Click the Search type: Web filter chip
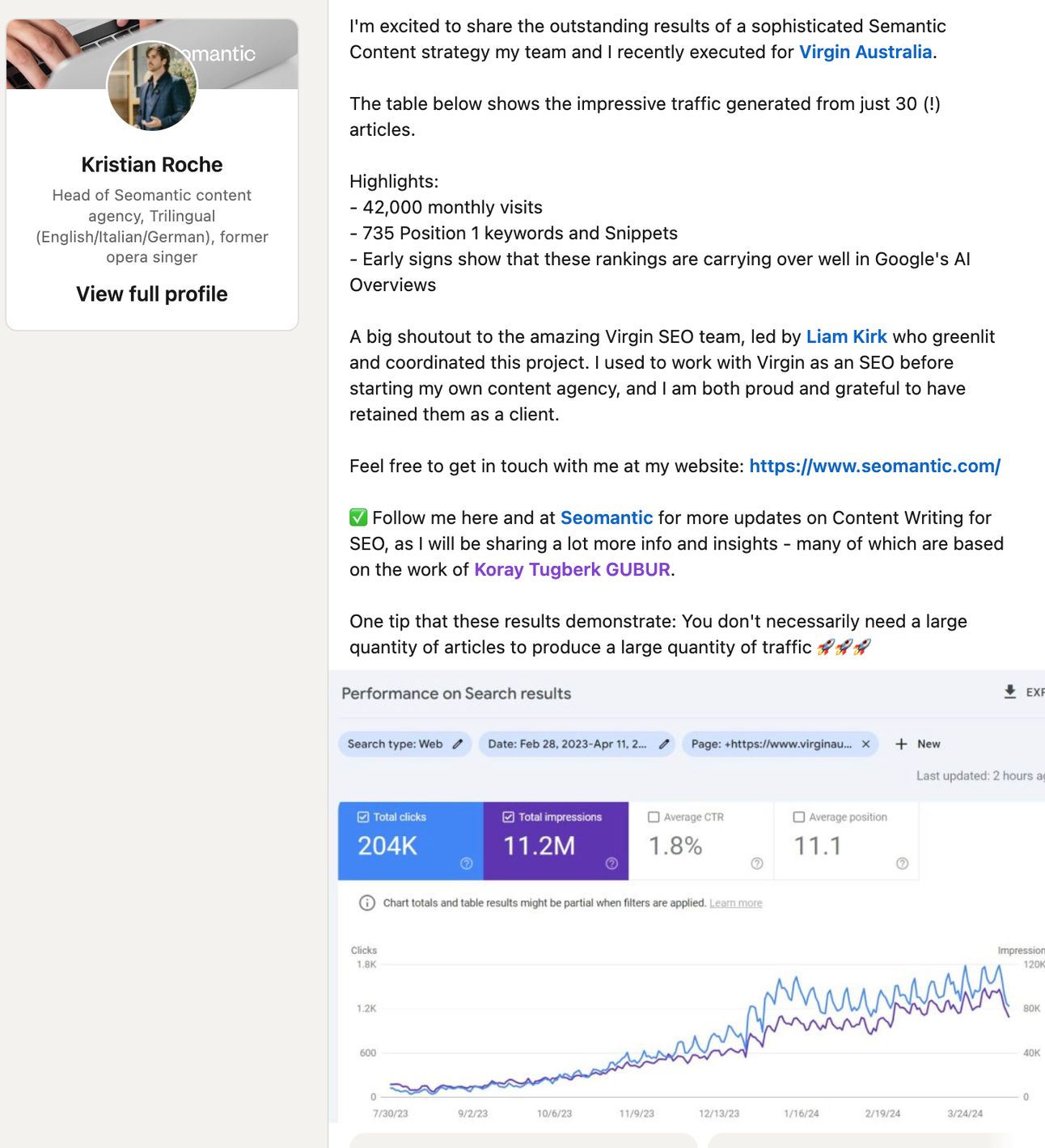Viewport: 1045px width, 1148px height. coord(404,744)
